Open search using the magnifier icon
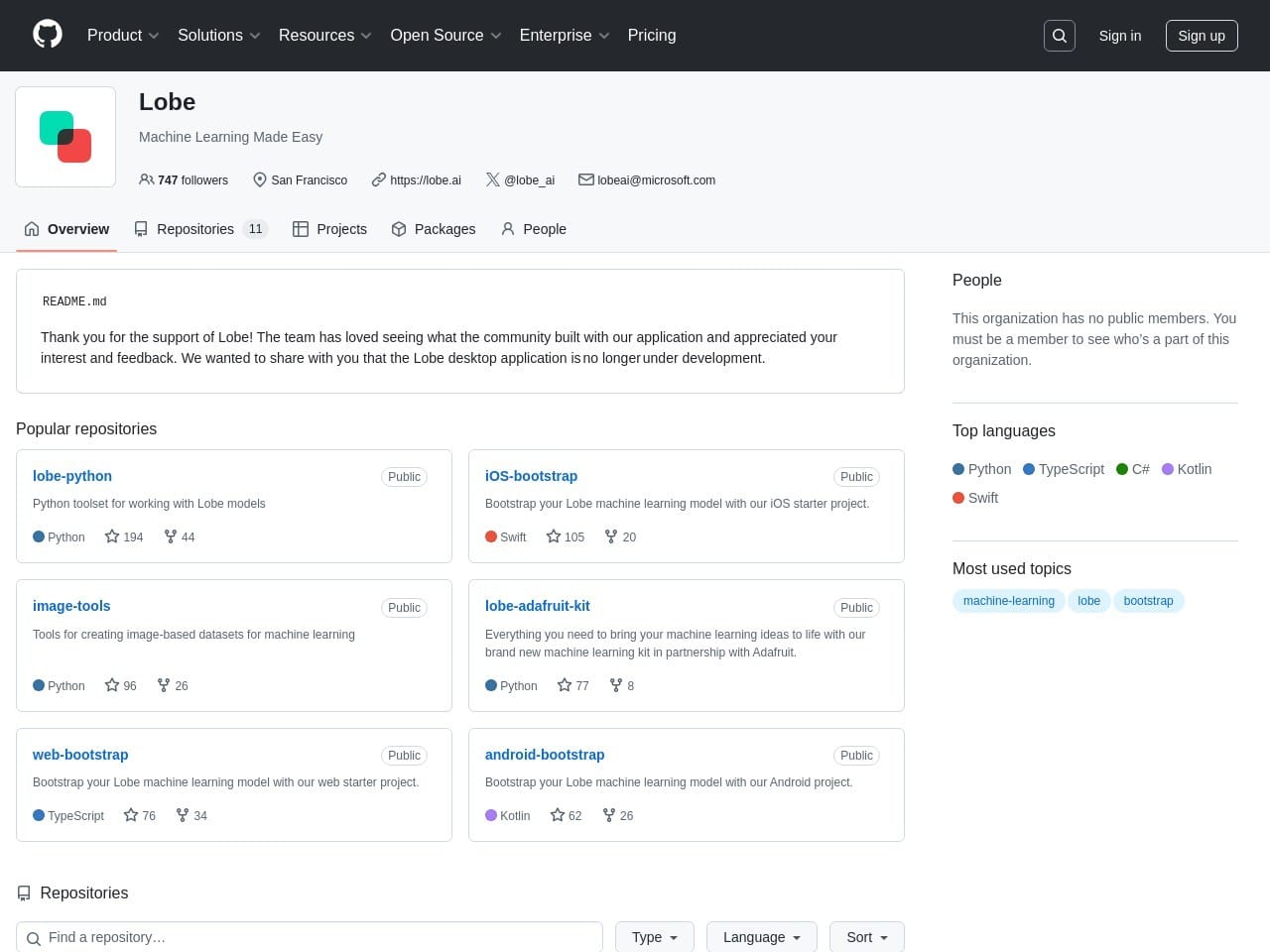Image resolution: width=1270 pixels, height=952 pixels. 1059,36
